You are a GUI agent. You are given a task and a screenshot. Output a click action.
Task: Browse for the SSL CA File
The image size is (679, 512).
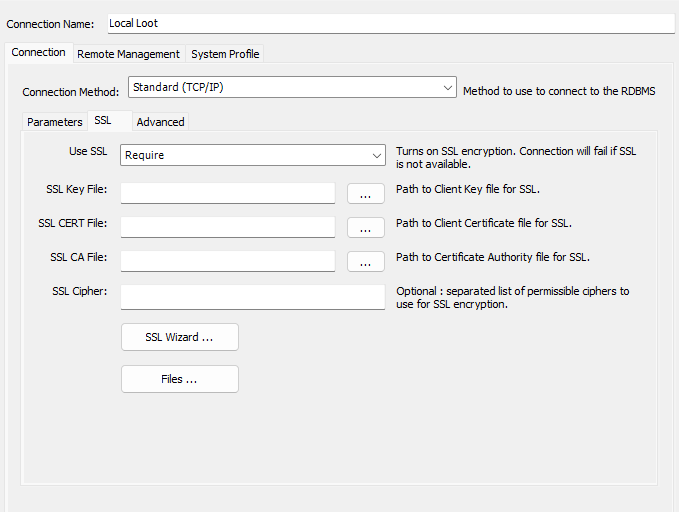click(x=366, y=262)
